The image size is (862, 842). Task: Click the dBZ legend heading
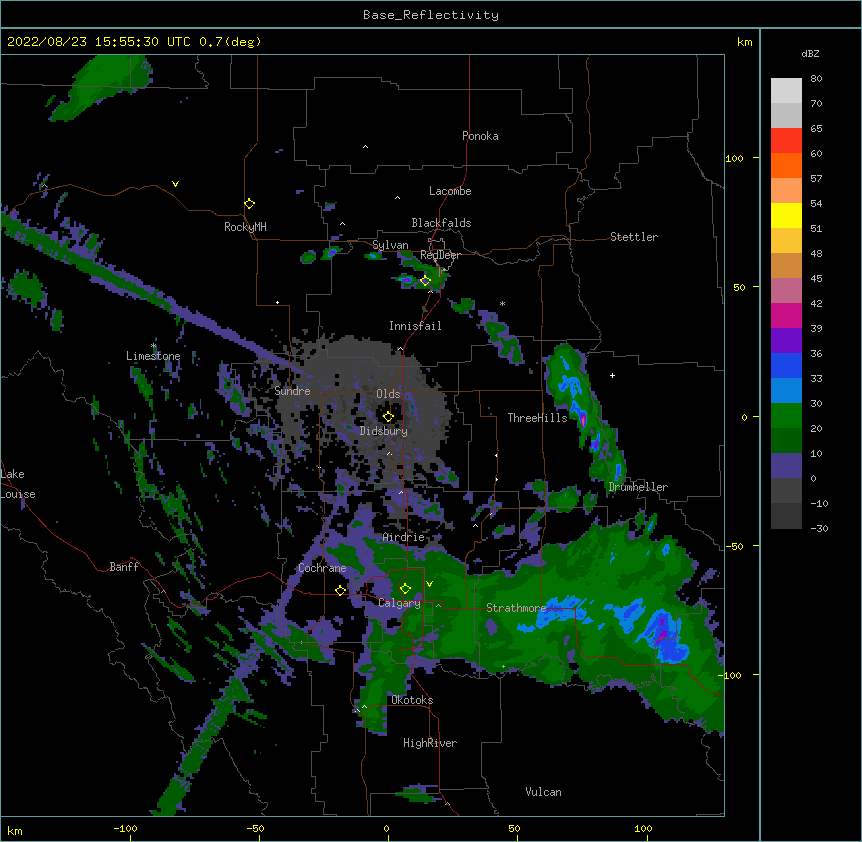[x=810, y=53]
